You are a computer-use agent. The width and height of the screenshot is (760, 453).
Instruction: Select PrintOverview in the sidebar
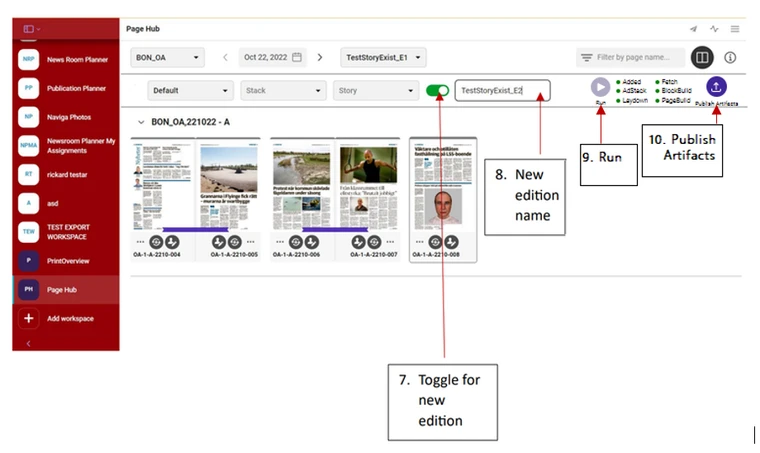point(66,261)
